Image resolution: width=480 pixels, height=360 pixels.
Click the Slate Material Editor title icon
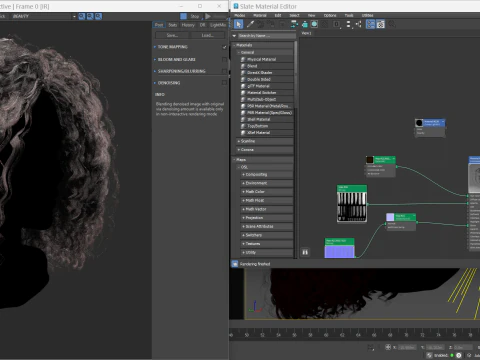point(236,6)
